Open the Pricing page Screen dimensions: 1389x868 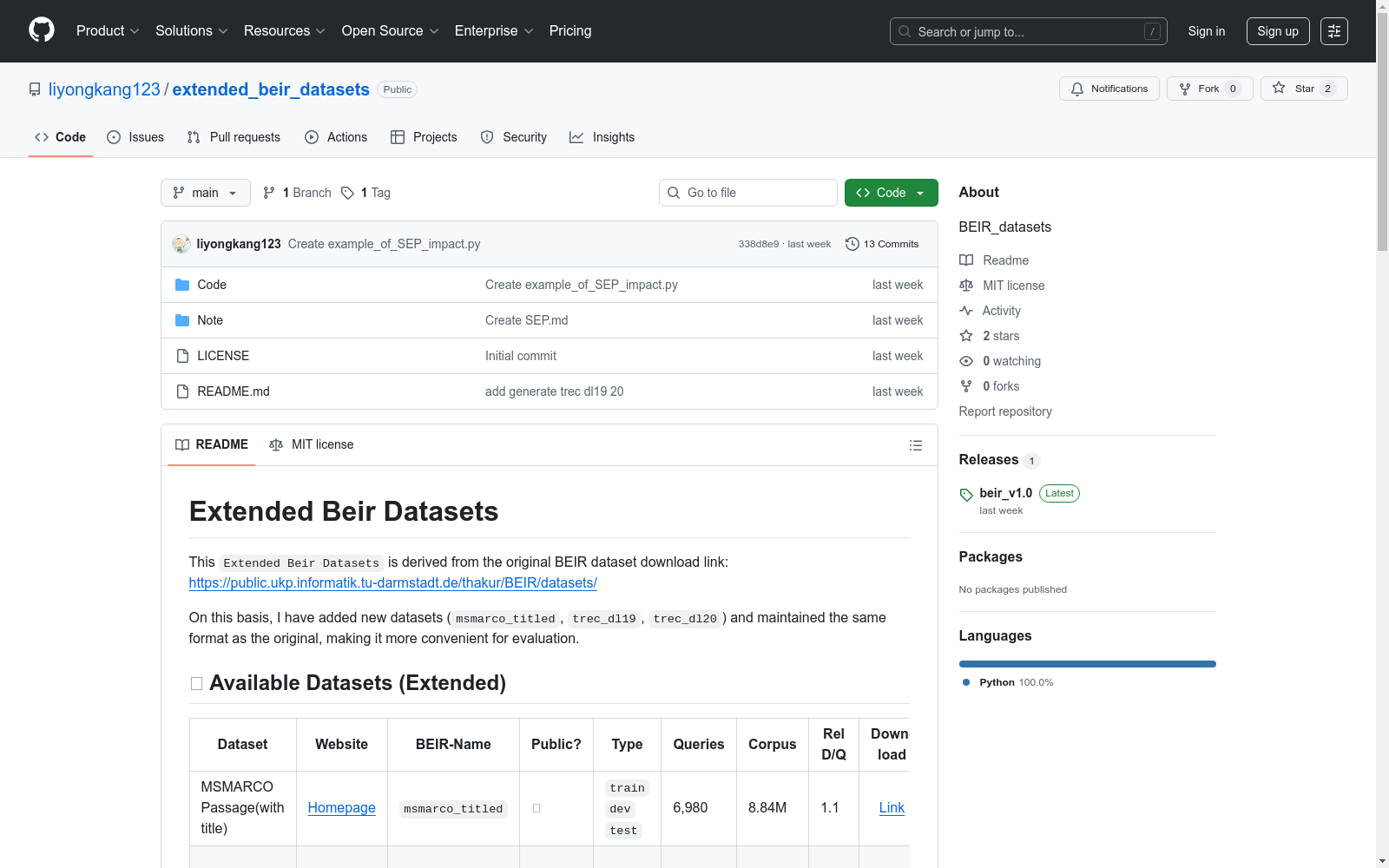(570, 31)
